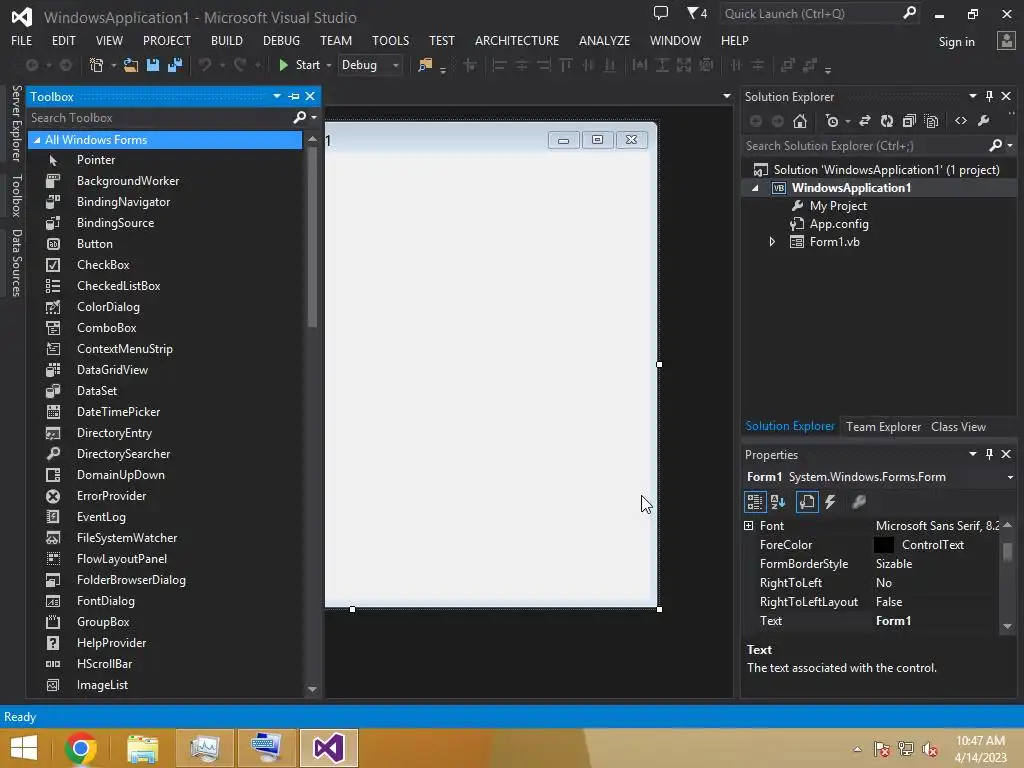Viewport: 1024px width, 768px height.
Task: Click the Save disk icon in toolbar
Action: (x=153, y=65)
